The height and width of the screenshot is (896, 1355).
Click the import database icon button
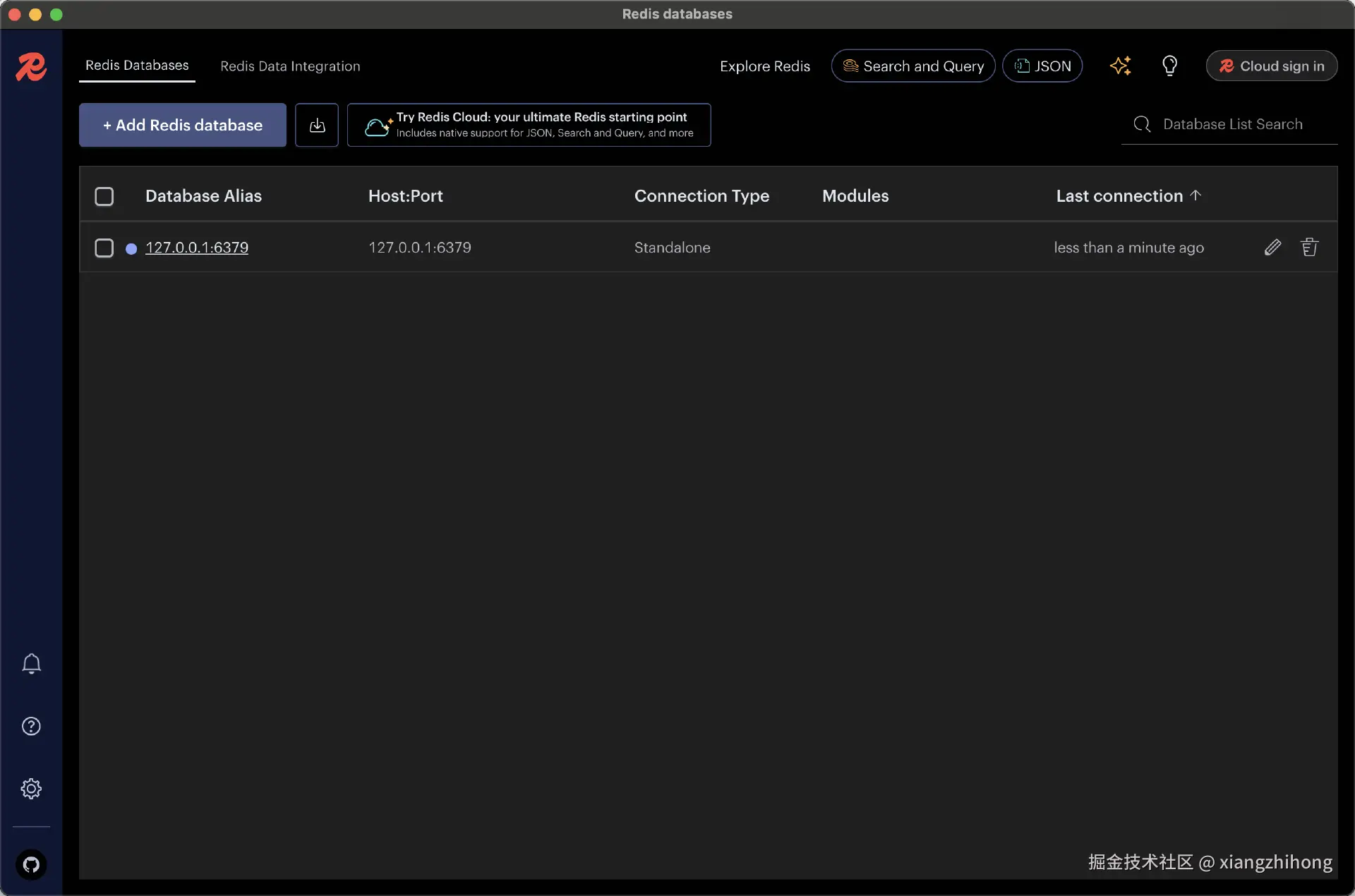point(317,125)
